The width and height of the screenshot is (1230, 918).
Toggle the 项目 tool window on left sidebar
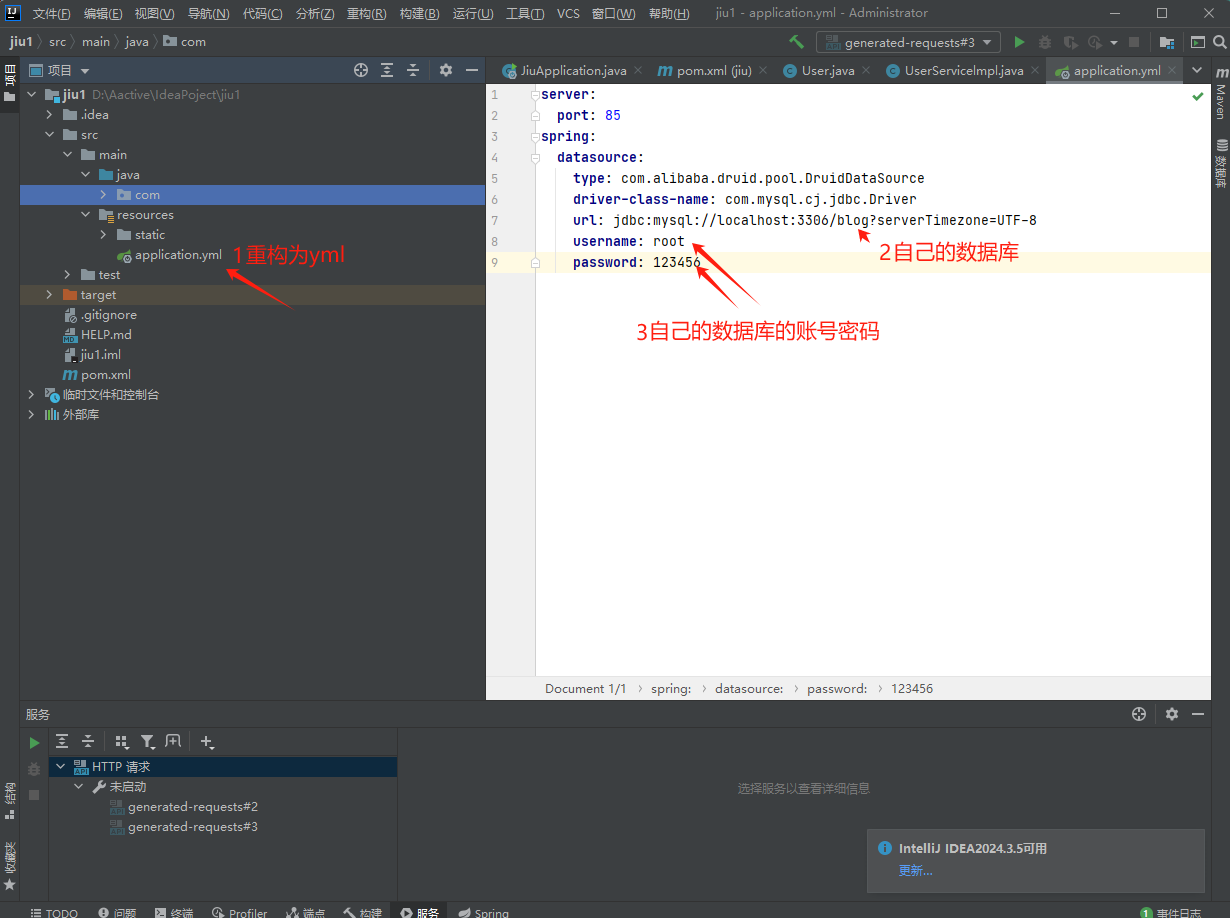(10, 83)
